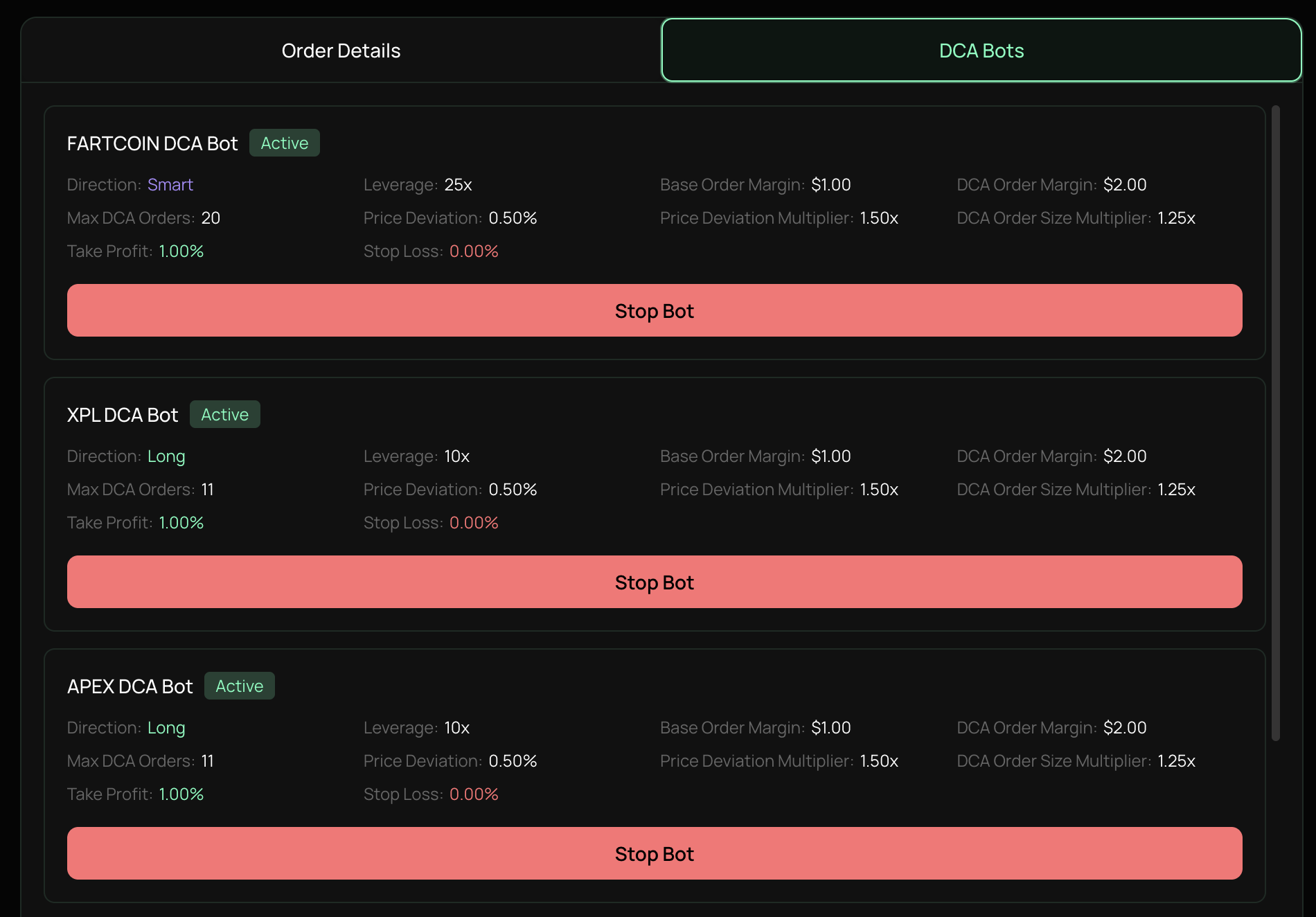The image size is (1316, 917).
Task: Click the APEX bot's Take Profit percentage
Action: pos(181,794)
